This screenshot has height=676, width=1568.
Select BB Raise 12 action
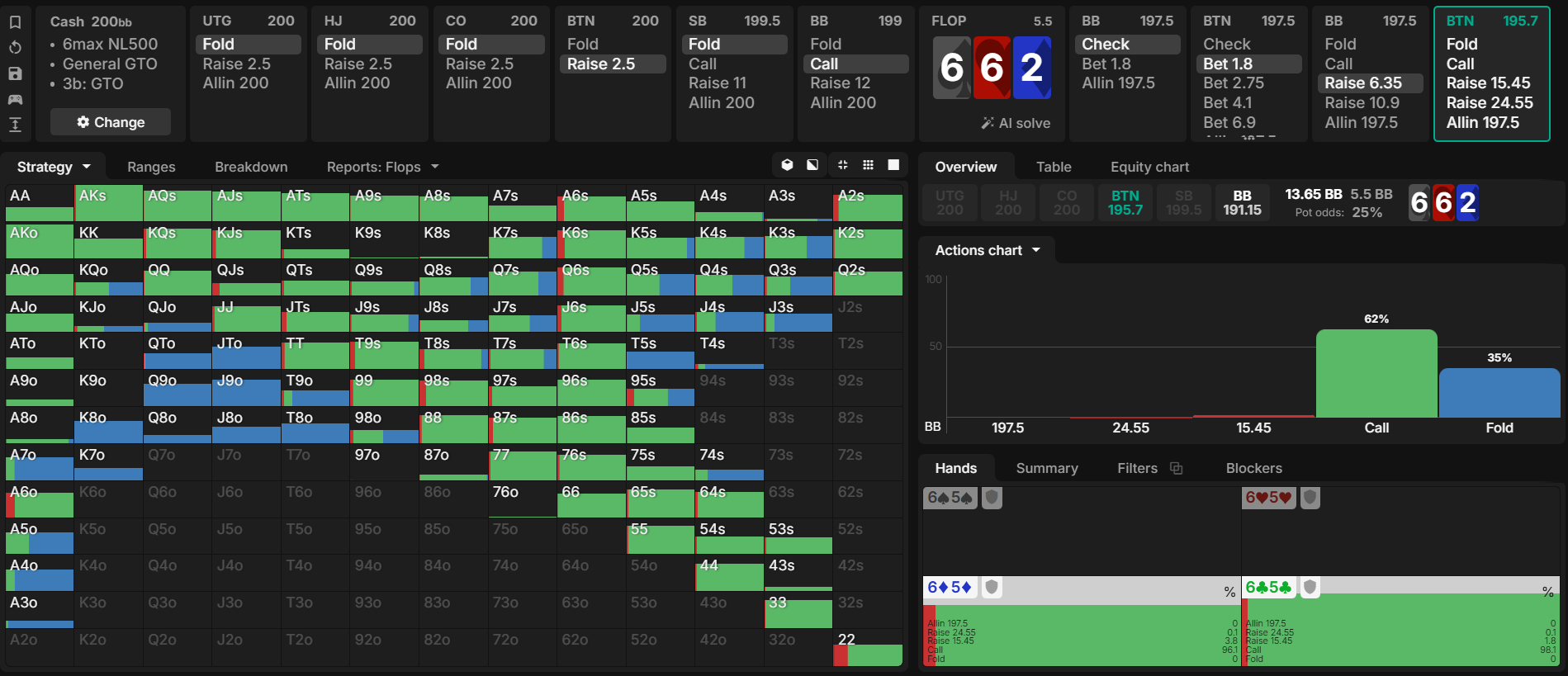click(855, 83)
